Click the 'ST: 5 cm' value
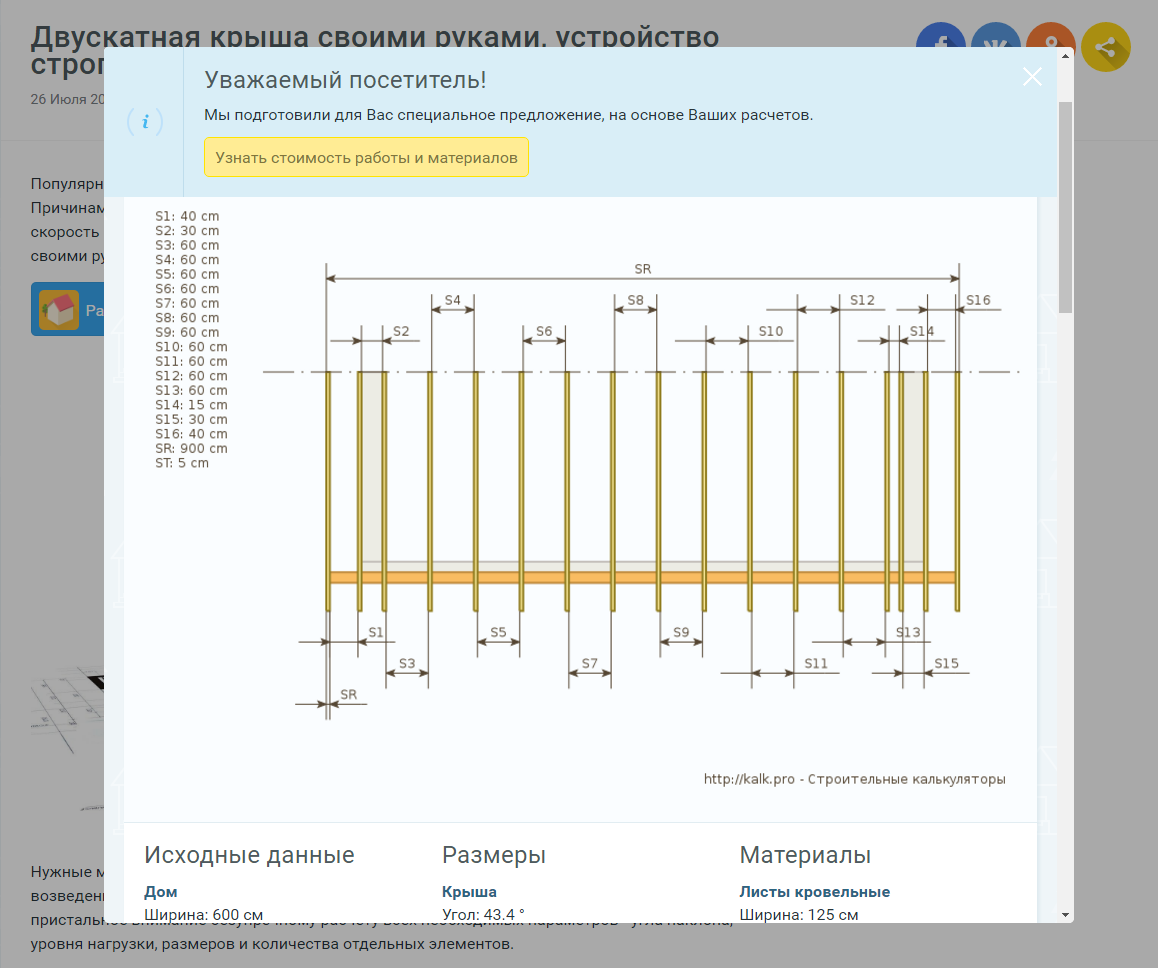1158x968 pixels. click(x=182, y=463)
